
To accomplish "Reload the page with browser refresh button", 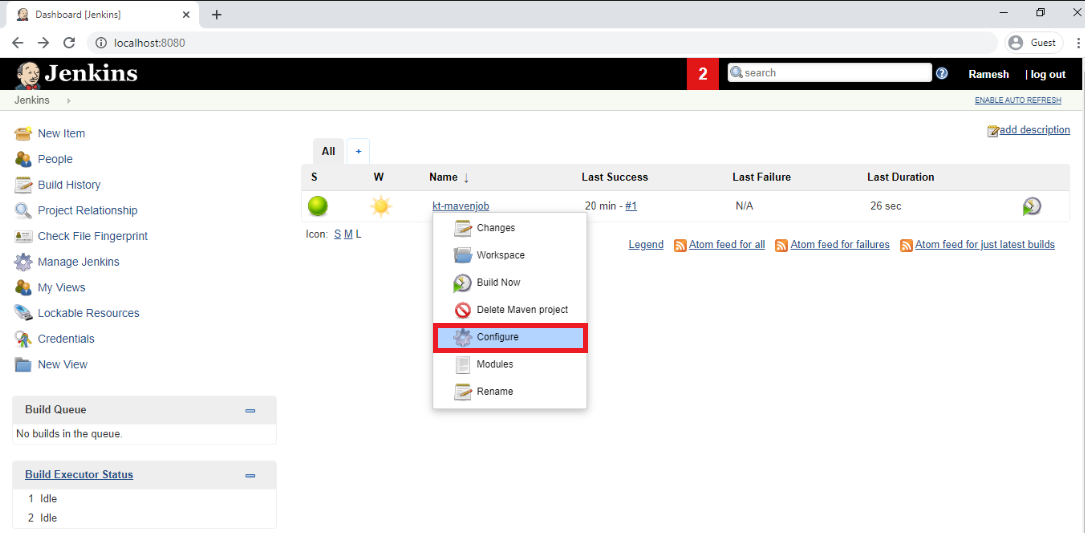I will click(69, 43).
